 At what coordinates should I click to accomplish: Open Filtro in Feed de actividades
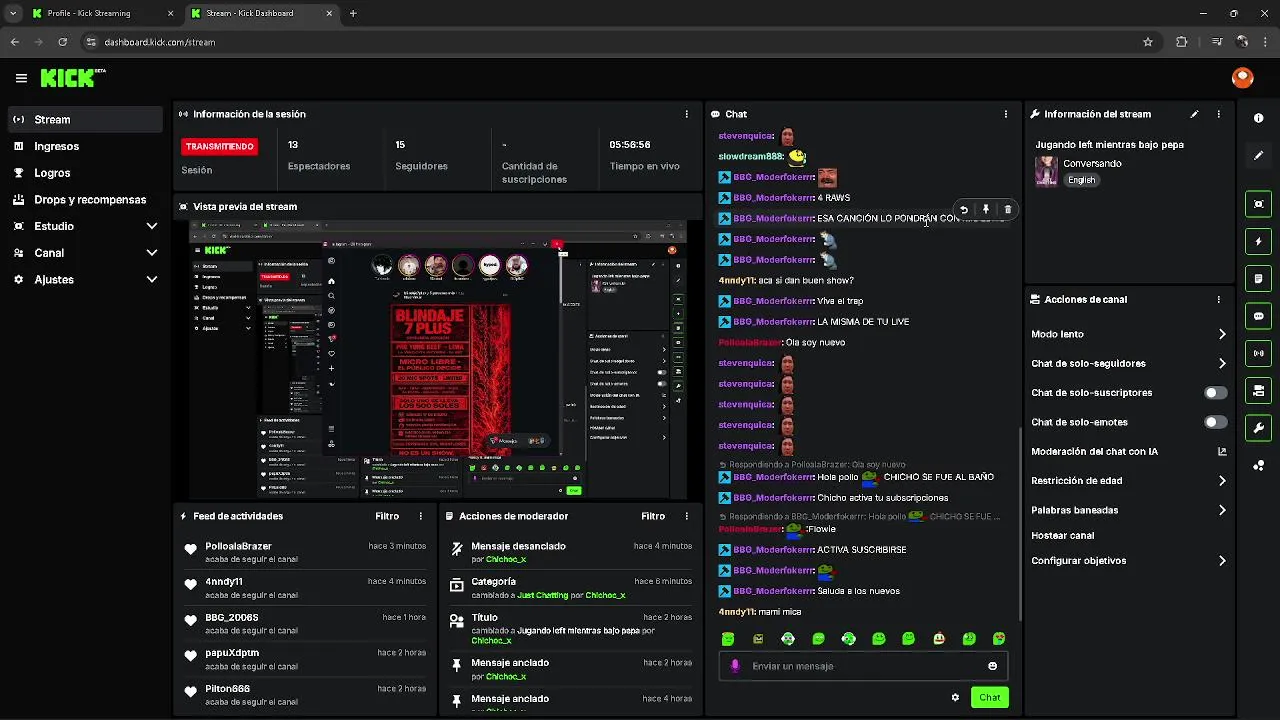[x=387, y=516]
